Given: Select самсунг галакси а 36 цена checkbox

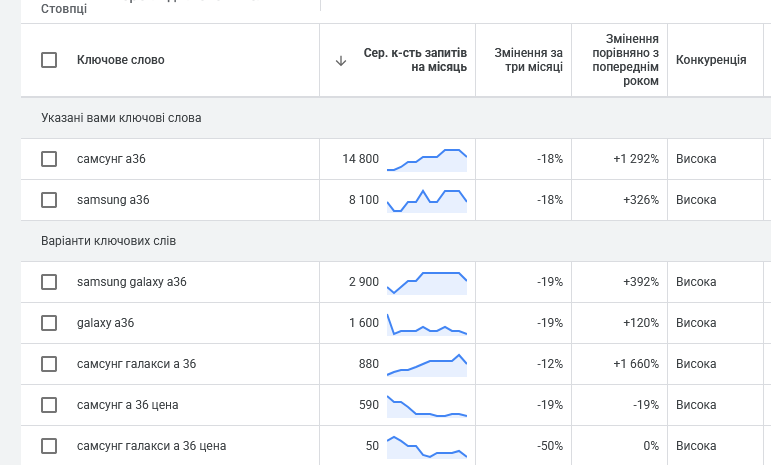Looking at the screenshot, I should (x=49, y=446).
